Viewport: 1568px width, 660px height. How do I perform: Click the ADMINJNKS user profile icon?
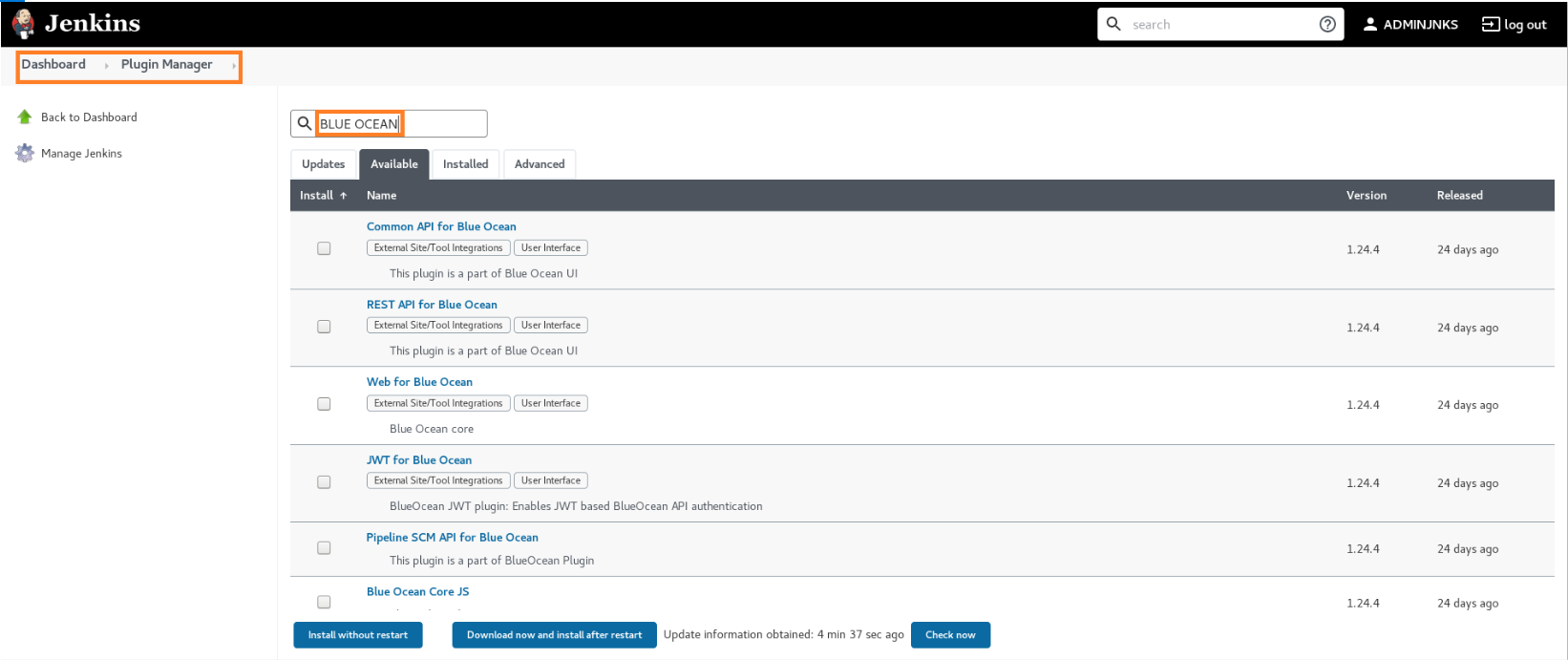(x=1370, y=25)
